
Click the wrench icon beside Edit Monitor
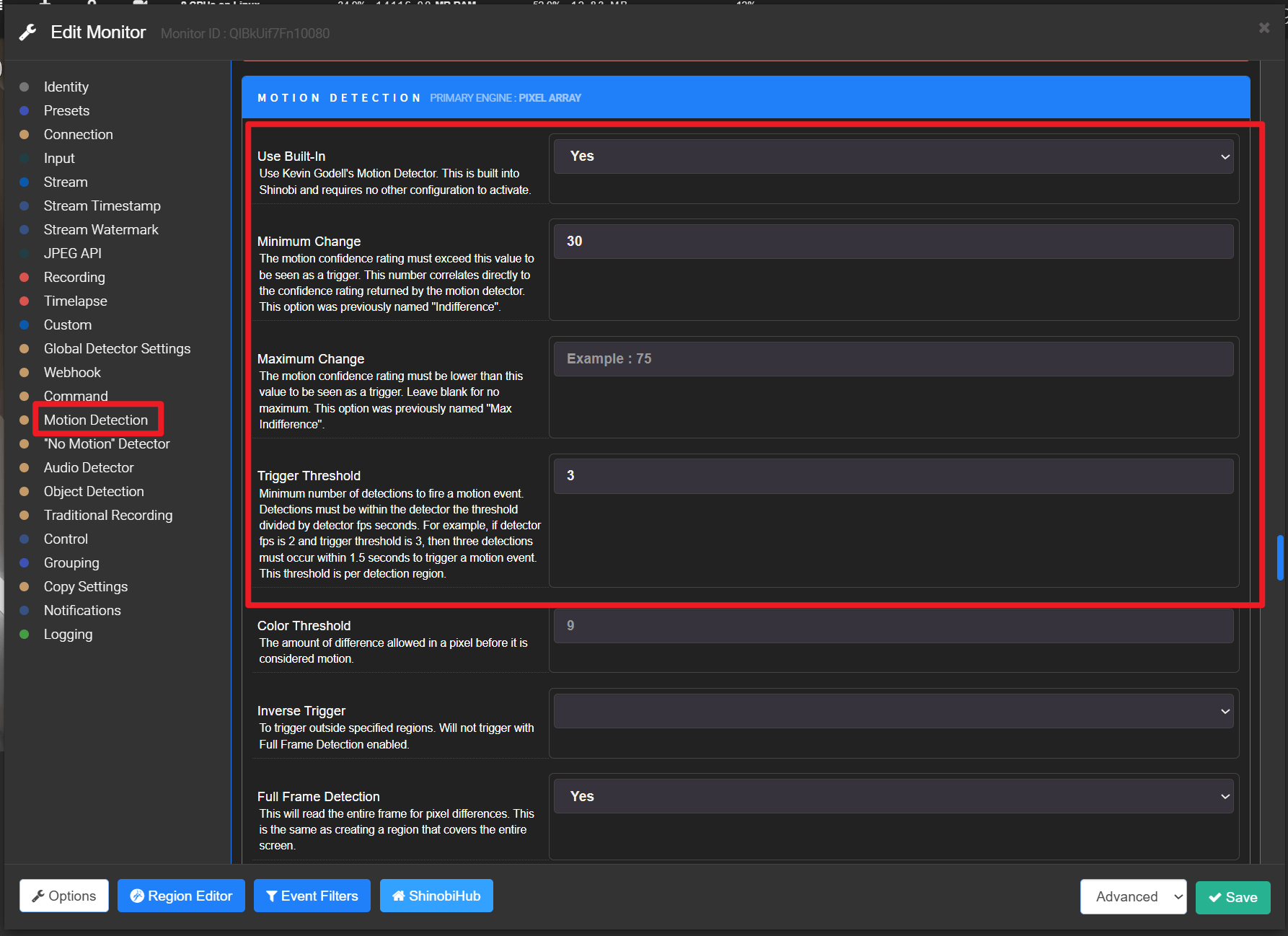pyautogui.click(x=28, y=32)
